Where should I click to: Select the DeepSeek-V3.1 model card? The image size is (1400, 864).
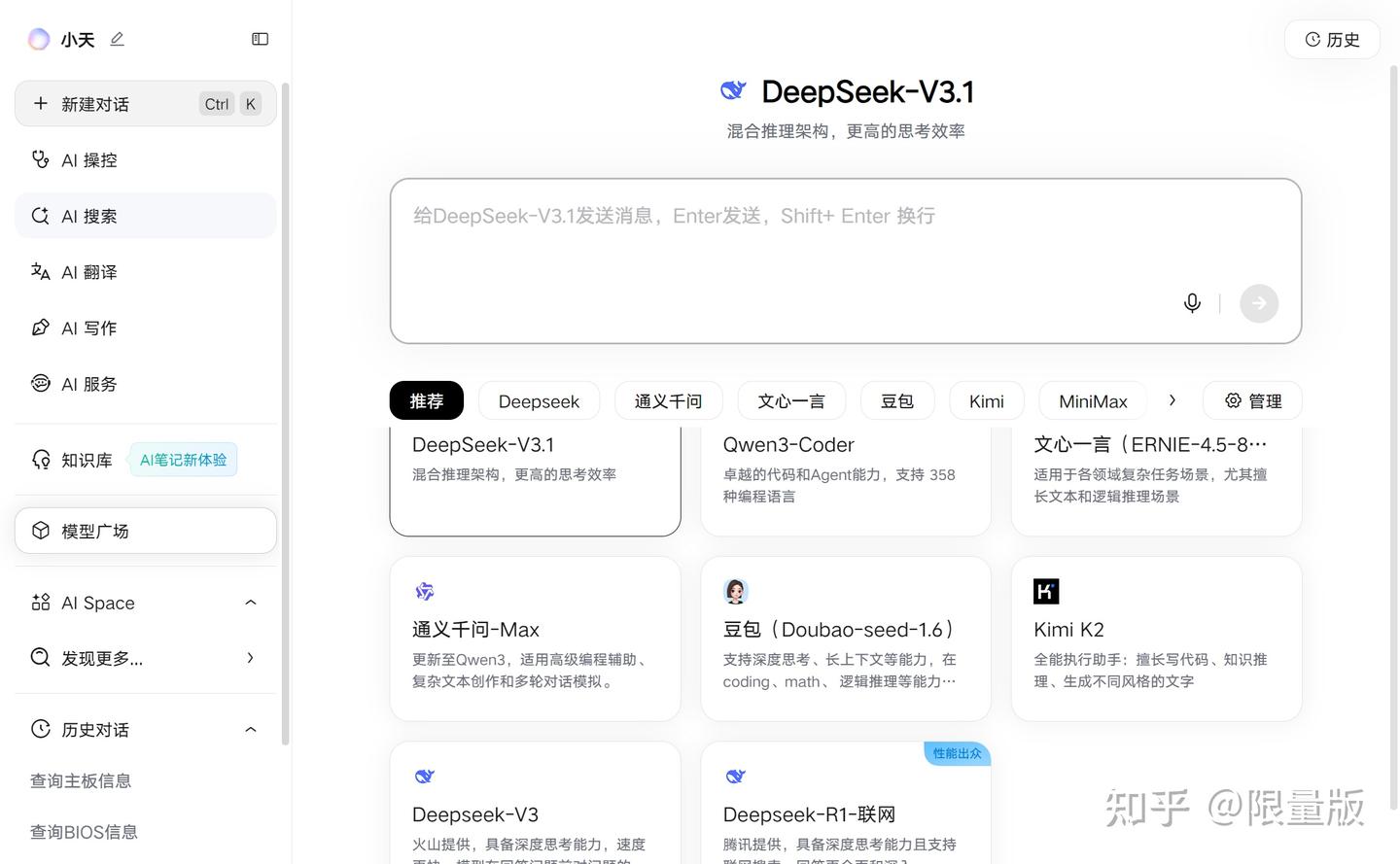coord(535,481)
